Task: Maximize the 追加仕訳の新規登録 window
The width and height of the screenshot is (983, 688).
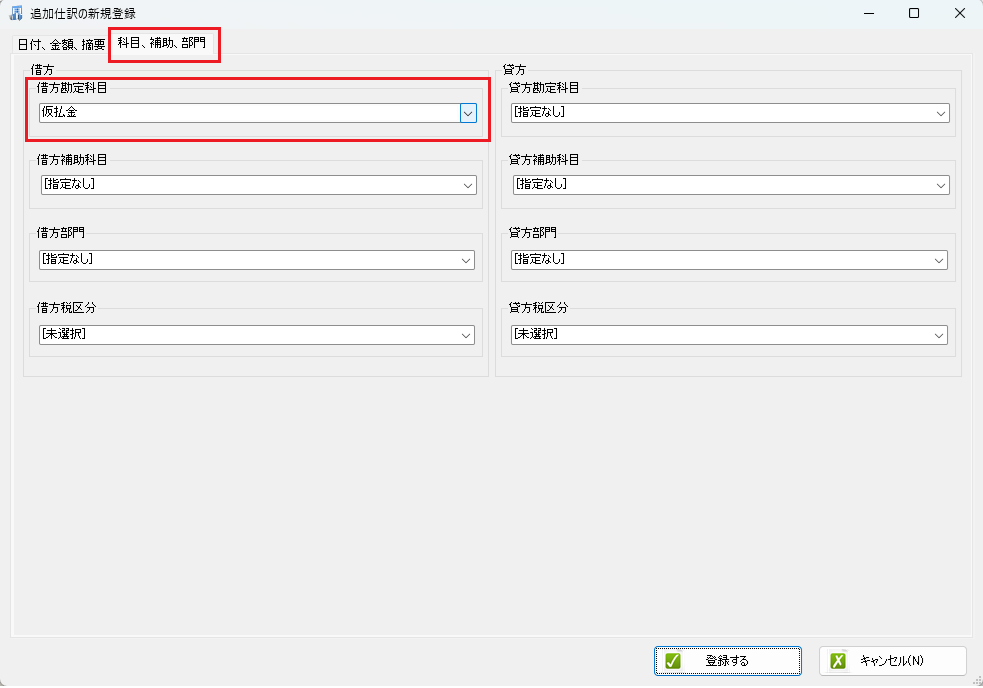Action: (914, 13)
